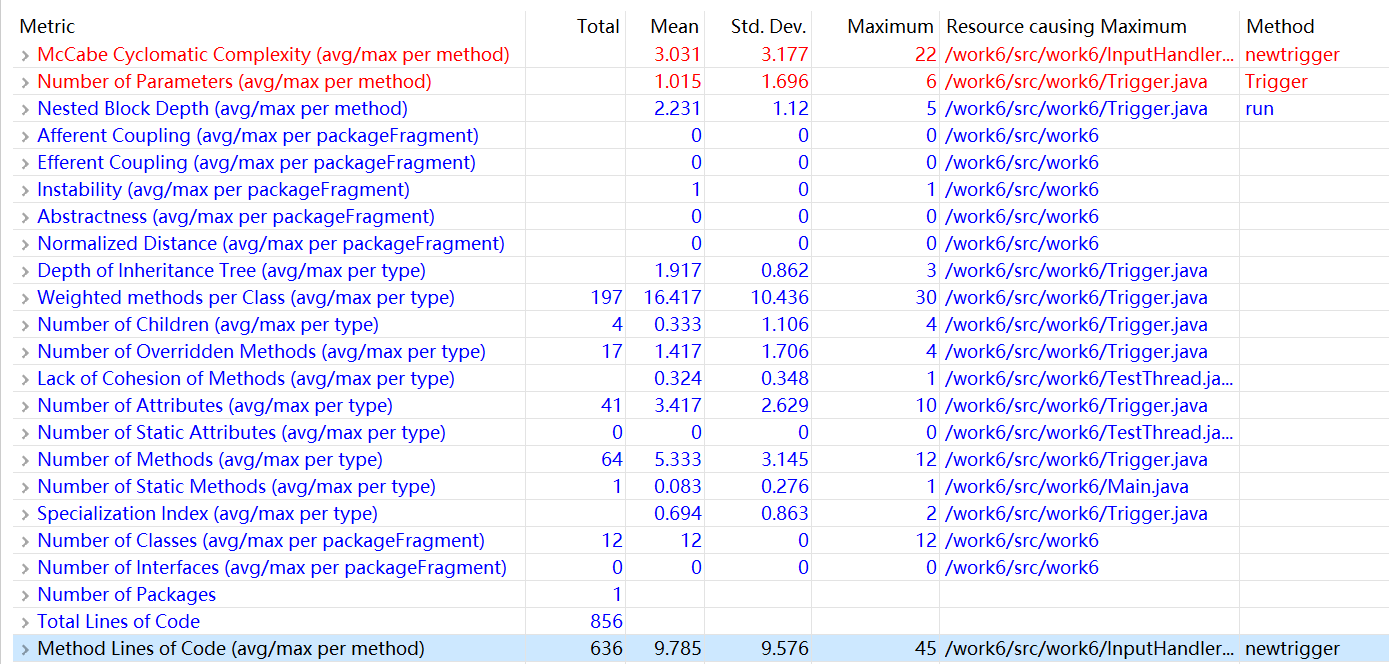
Task: Expand Depth of Inheritance Tree row
Action: point(25,271)
